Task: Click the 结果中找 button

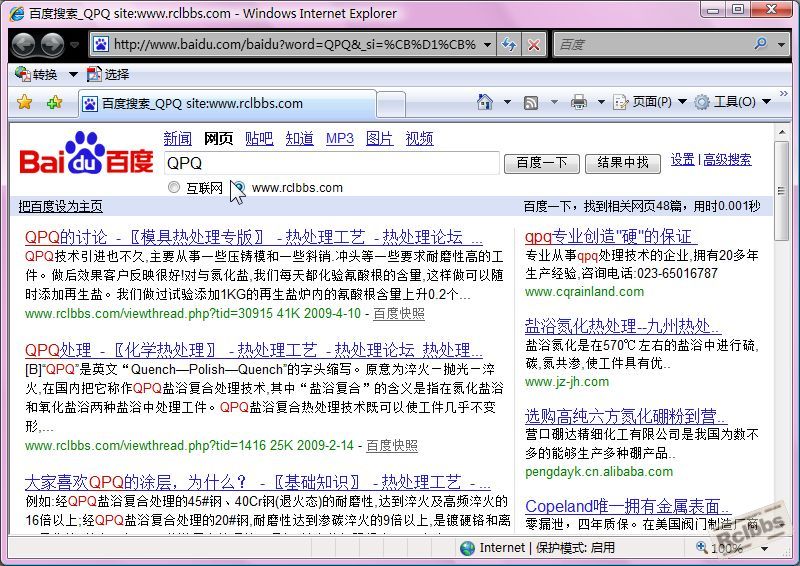Action: pos(623,163)
